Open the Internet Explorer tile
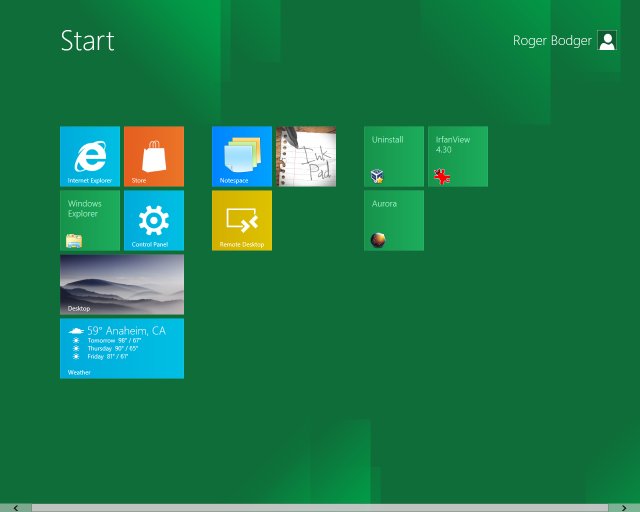 [x=90, y=156]
